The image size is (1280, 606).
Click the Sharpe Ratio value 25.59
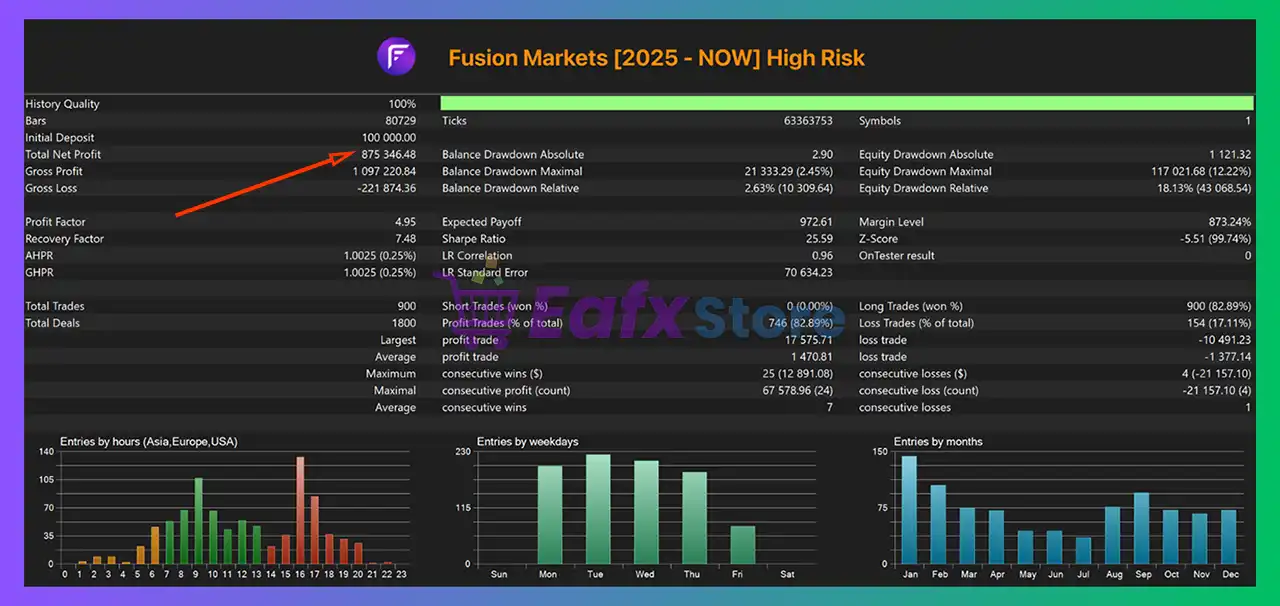[x=818, y=239]
